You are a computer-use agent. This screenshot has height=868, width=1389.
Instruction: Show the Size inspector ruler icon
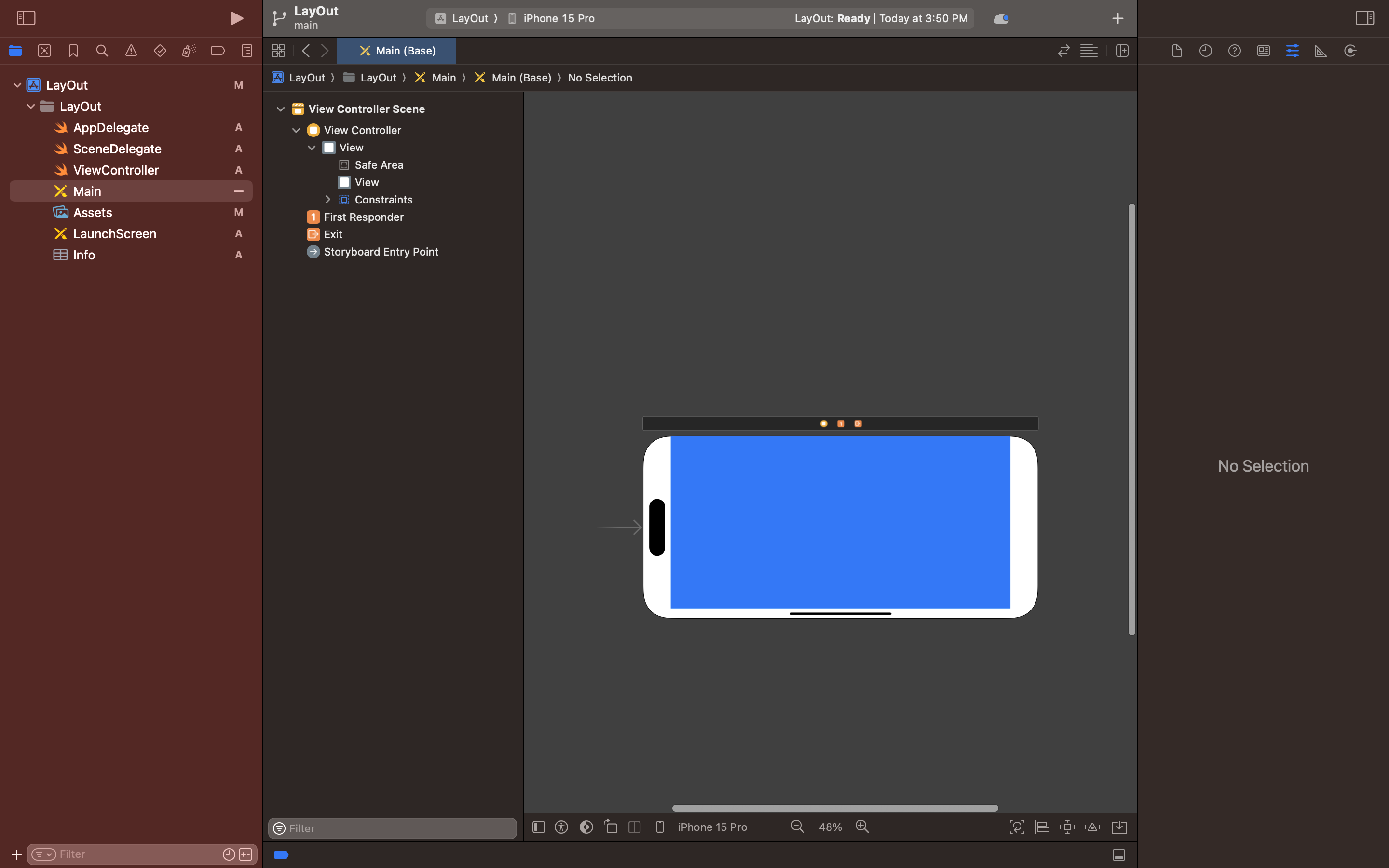pos(1321,51)
